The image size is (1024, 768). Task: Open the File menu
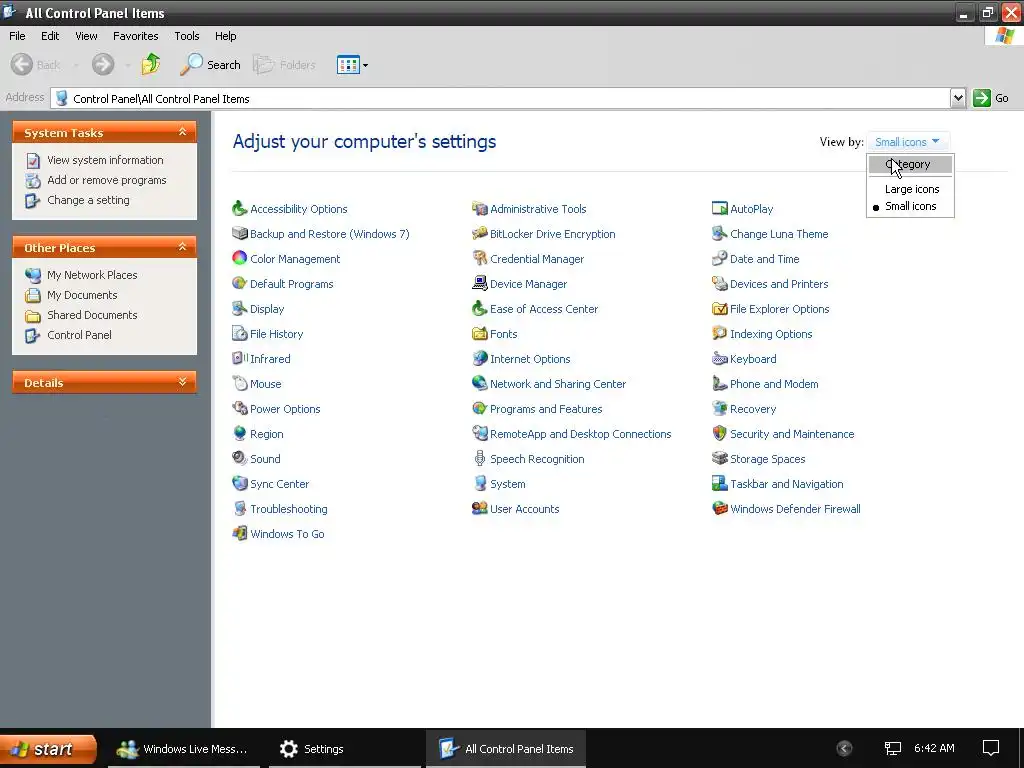tap(17, 36)
